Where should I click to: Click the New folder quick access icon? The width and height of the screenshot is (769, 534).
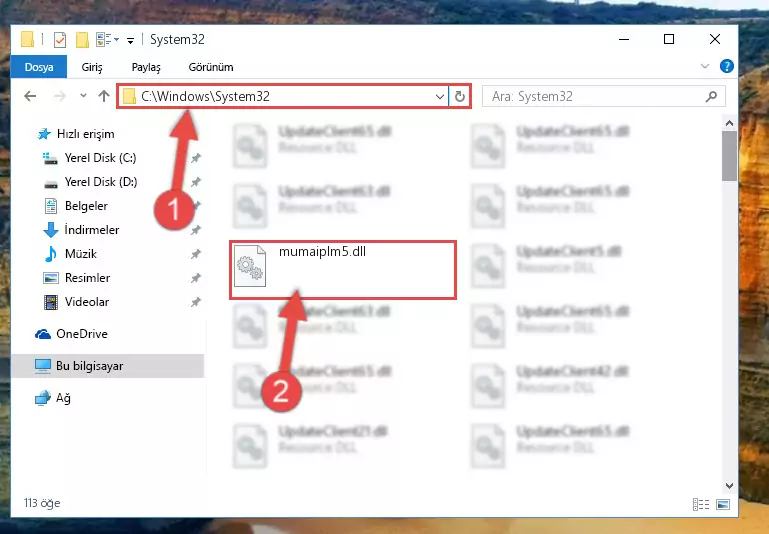(x=82, y=40)
